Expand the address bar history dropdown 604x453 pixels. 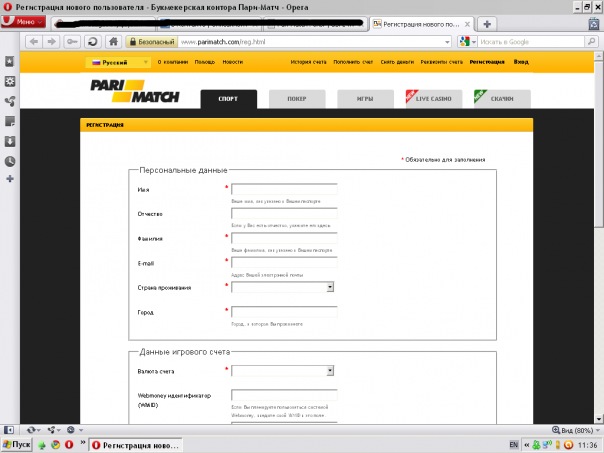(447, 42)
